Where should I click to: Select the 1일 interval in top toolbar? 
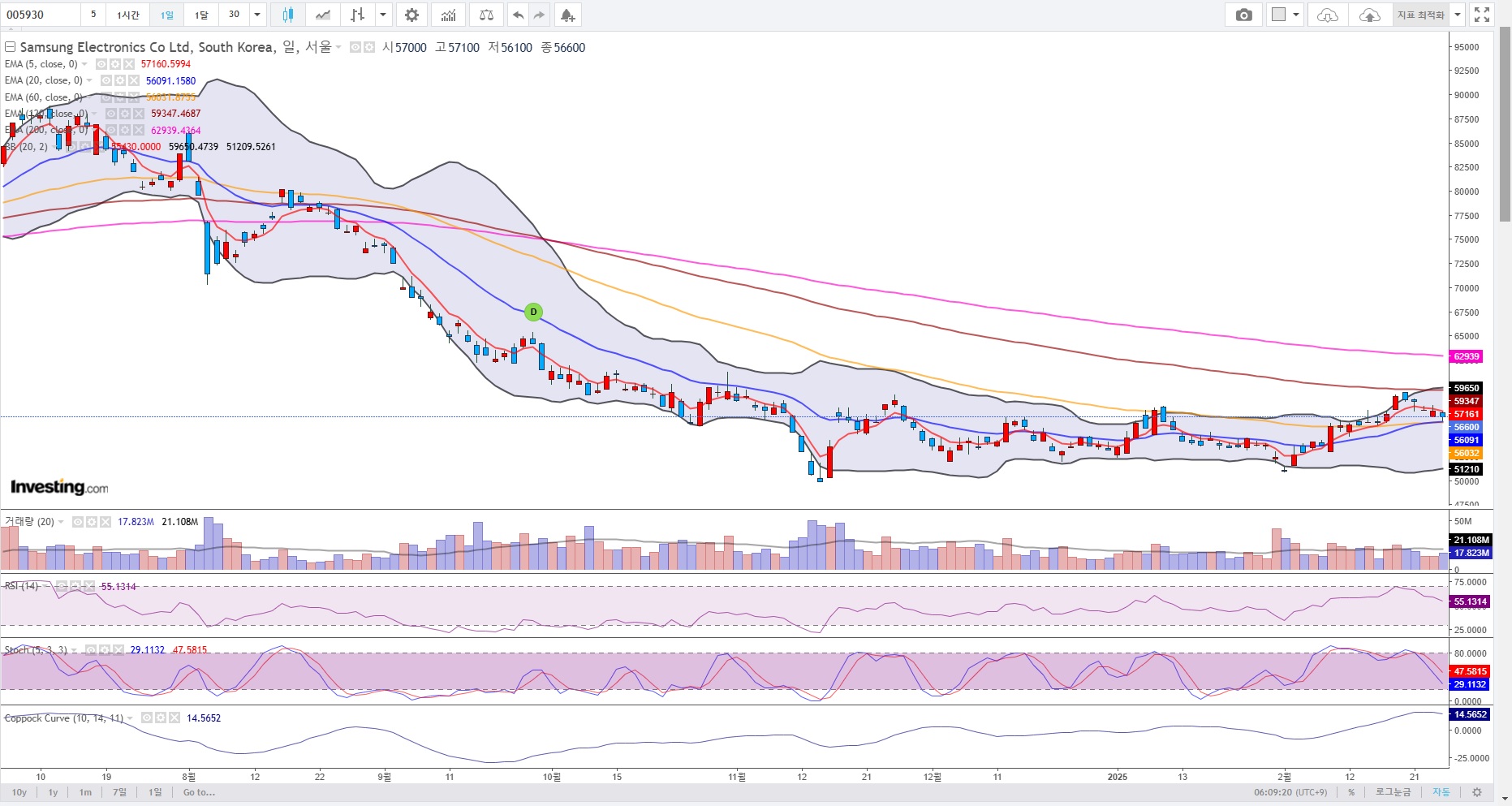166,15
